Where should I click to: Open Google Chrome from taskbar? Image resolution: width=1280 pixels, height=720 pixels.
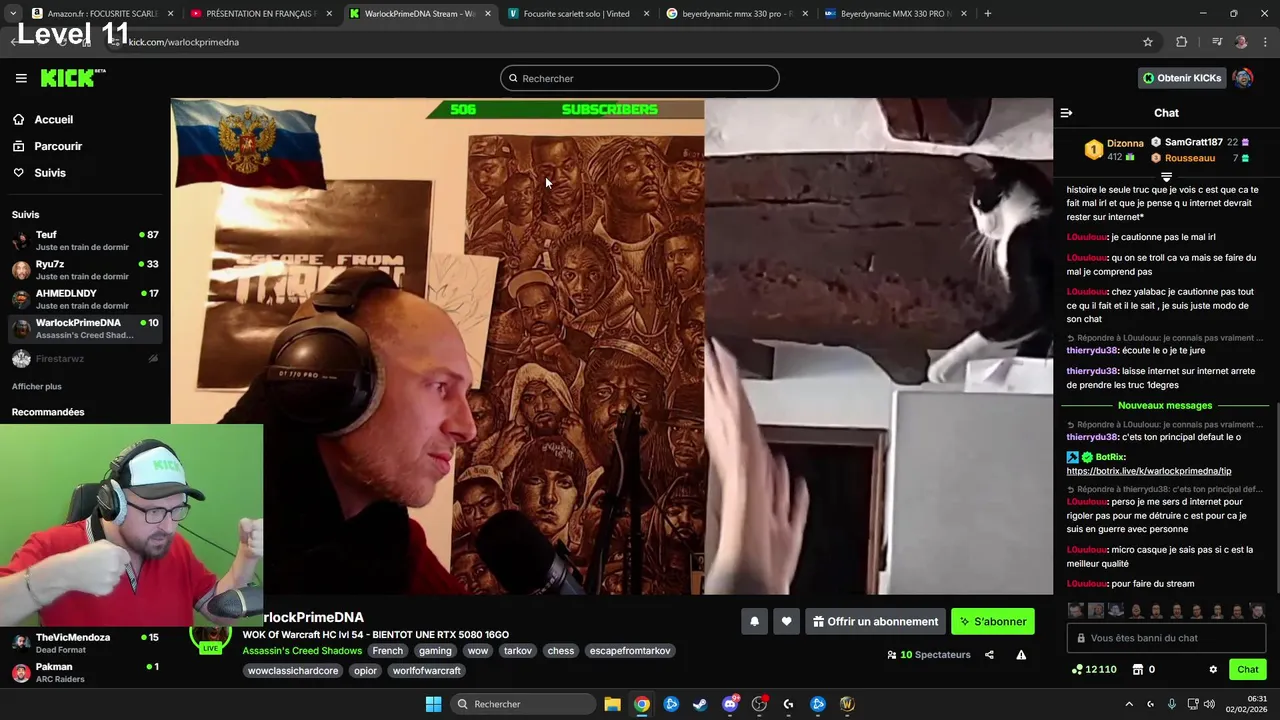642,704
